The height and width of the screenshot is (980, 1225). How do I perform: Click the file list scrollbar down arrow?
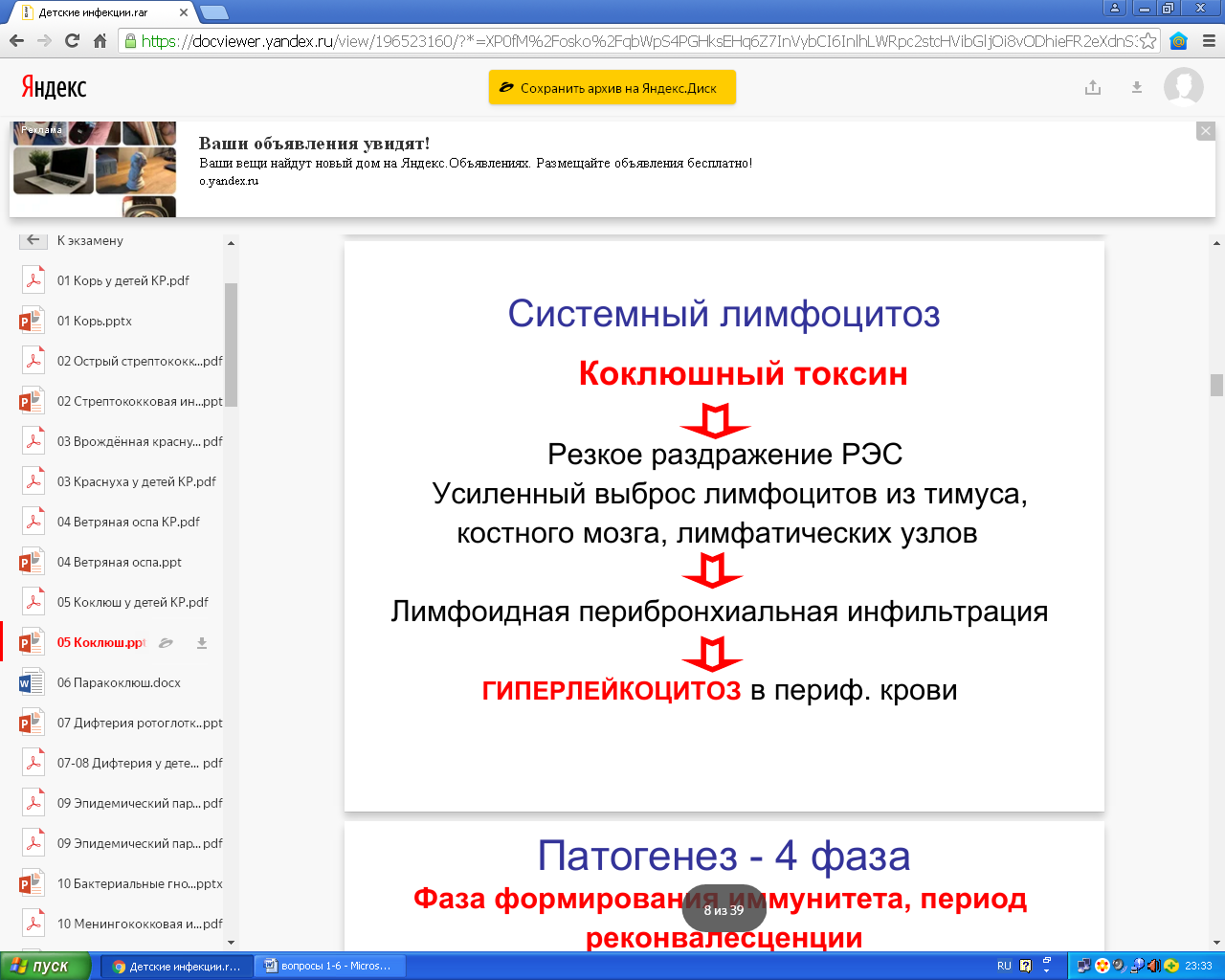point(231,942)
